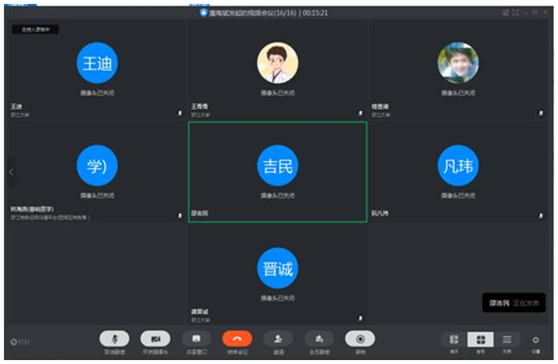The image size is (558, 364).
Task: Click the 晋诚 participant avatar
Action: coord(278,268)
